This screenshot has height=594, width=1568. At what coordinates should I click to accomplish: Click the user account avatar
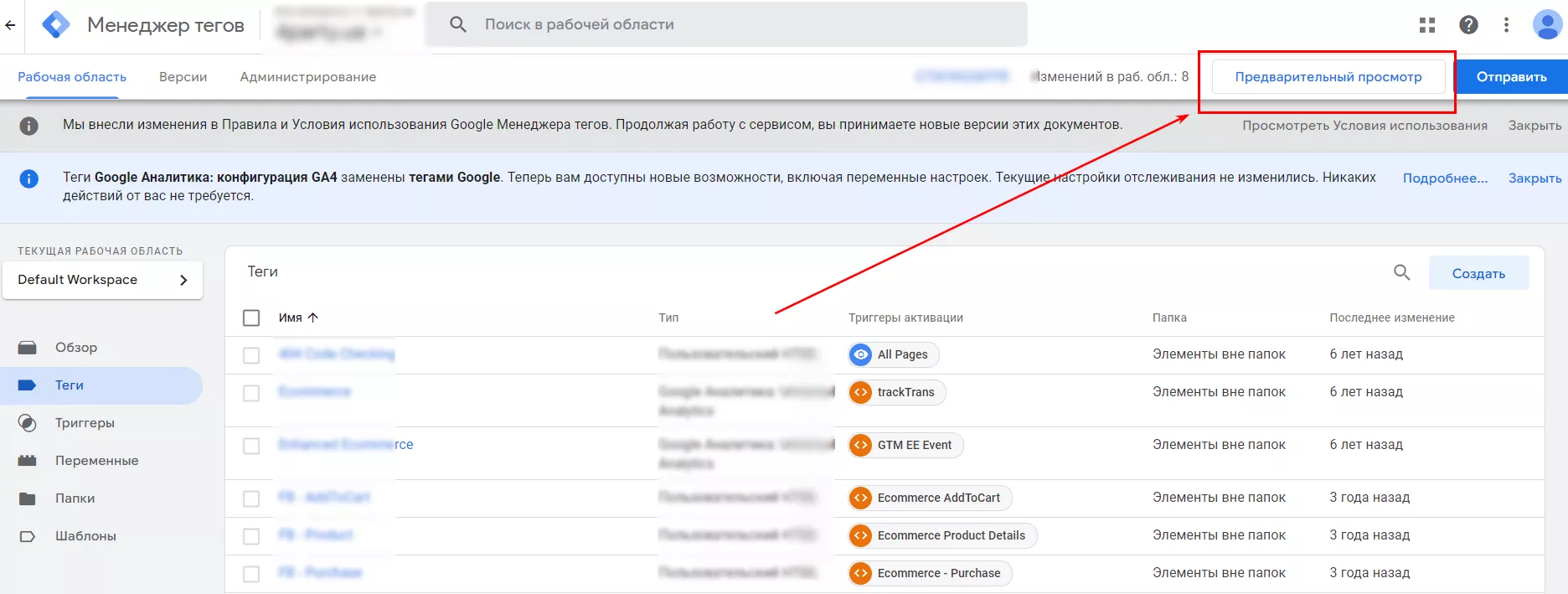click(x=1546, y=25)
